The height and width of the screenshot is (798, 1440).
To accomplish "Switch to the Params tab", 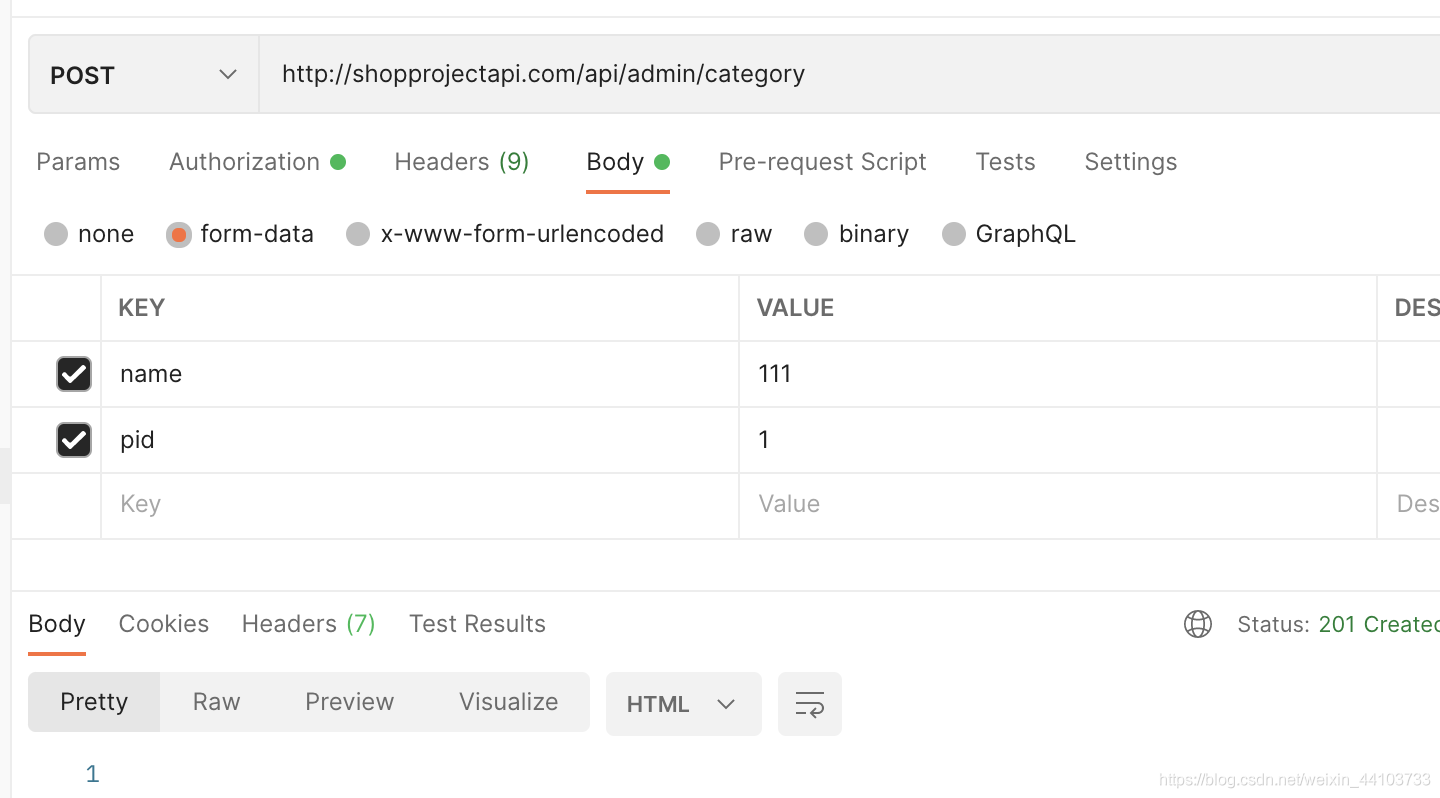I will pyautogui.click(x=78, y=162).
